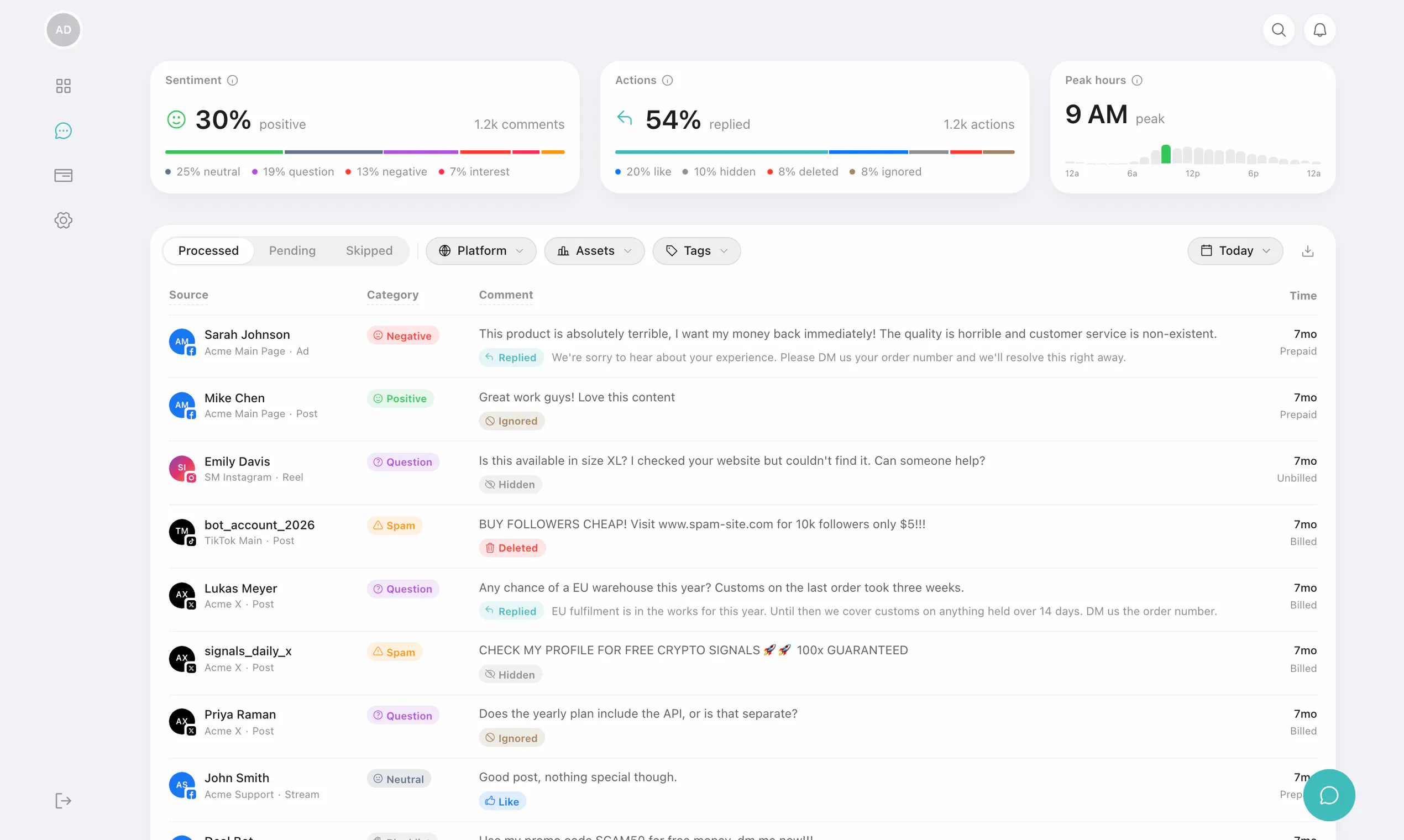Image resolution: width=1404 pixels, height=840 pixels.
Task: Click the AD profile avatar
Action: [64, 30]
